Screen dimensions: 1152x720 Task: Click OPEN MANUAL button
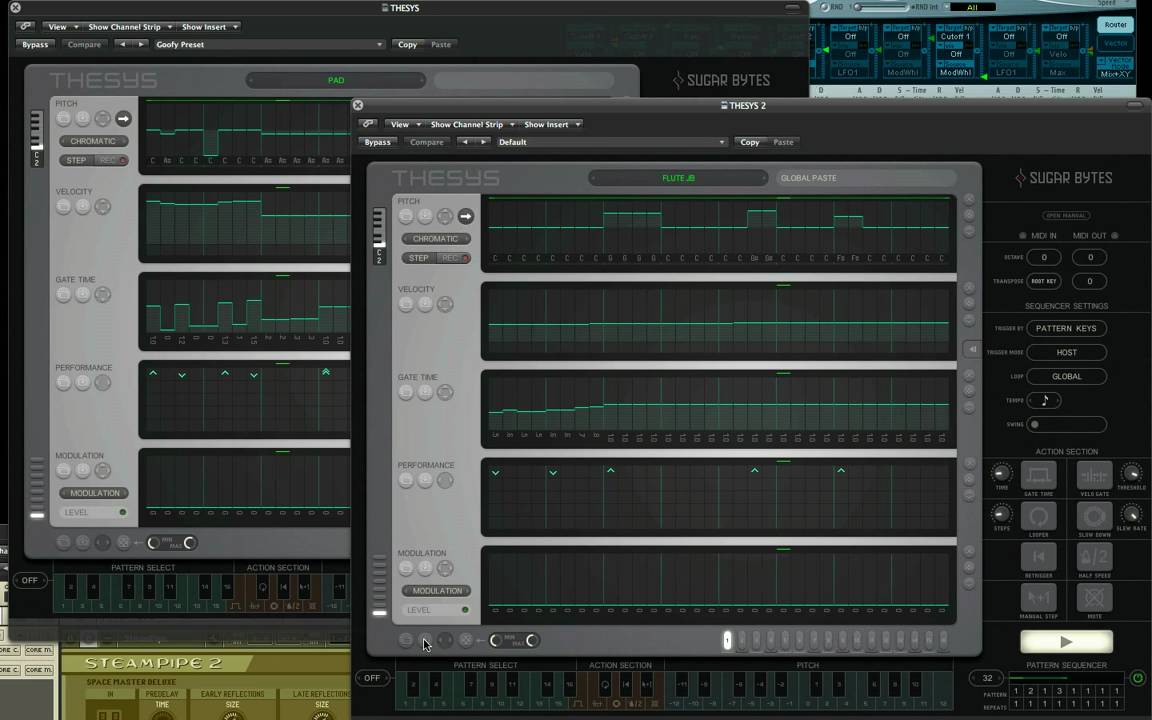coord(1066,215)
